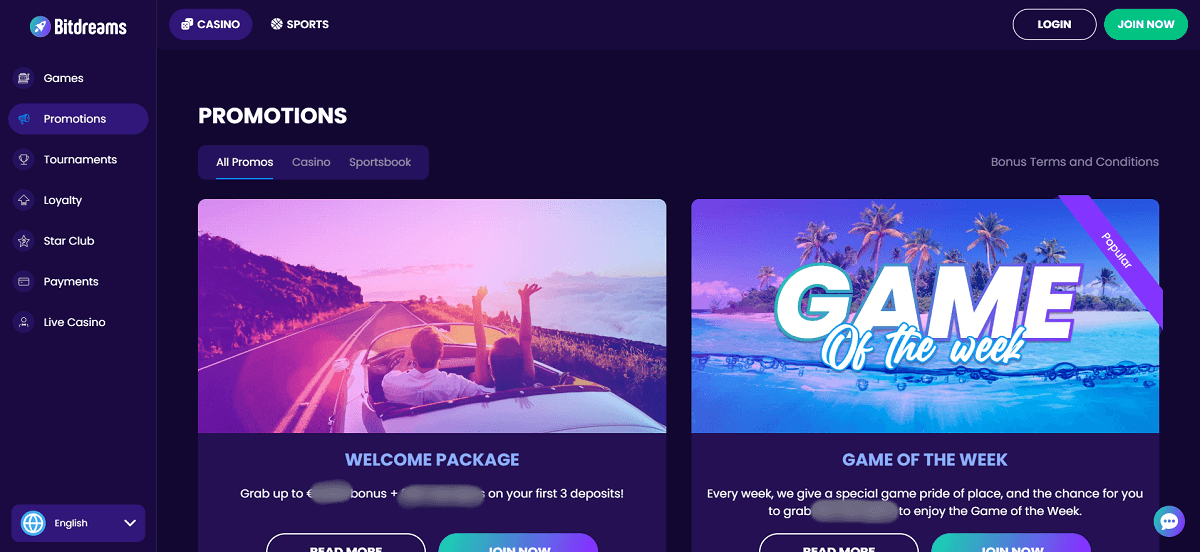The image size is (1200, 552).
Task: Open the live chat bubble icon
Action: point(1169,521)
